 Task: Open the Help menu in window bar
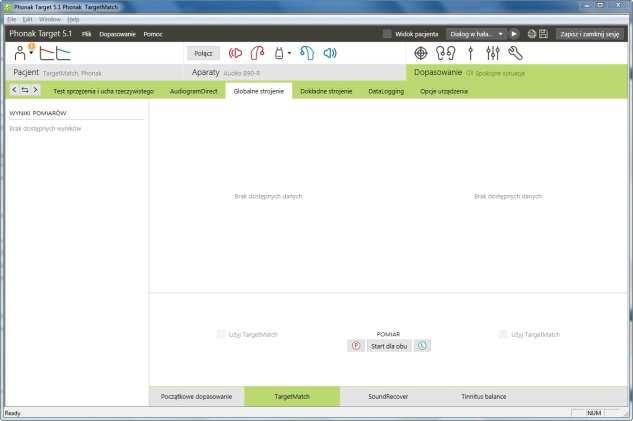[73, 19]
